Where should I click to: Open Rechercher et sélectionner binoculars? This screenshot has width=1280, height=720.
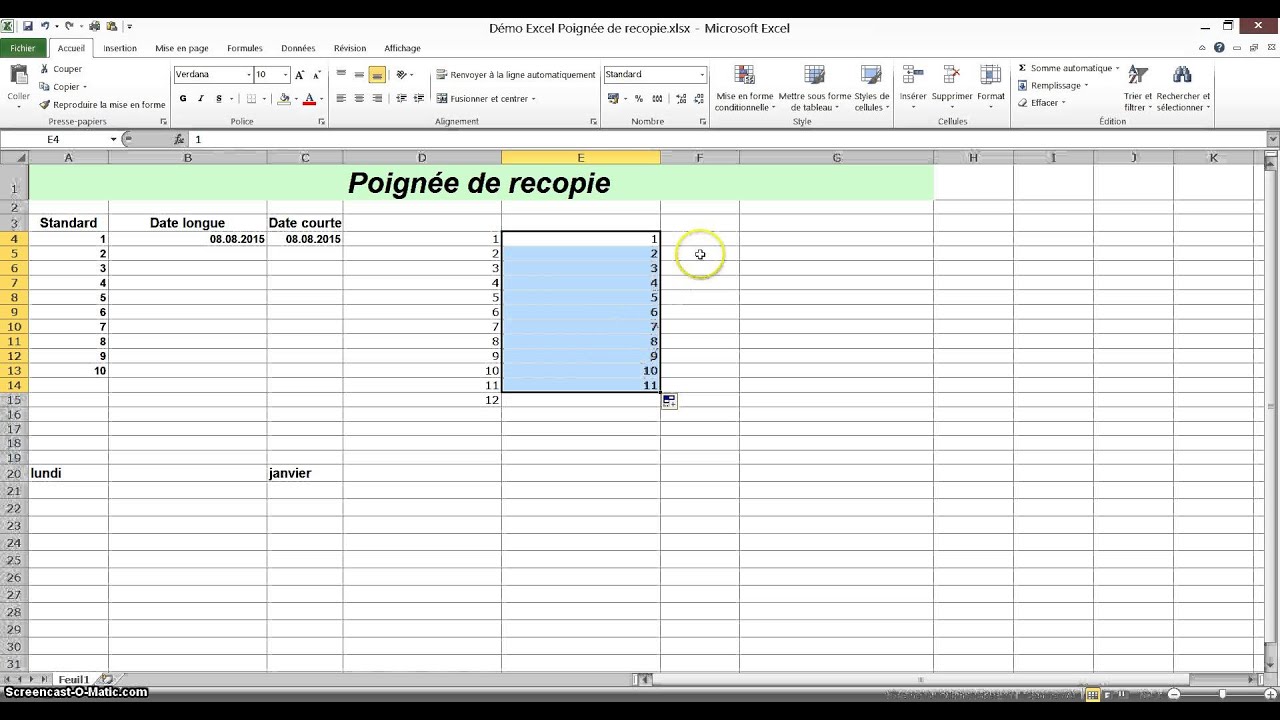(x=1183, y=88)
